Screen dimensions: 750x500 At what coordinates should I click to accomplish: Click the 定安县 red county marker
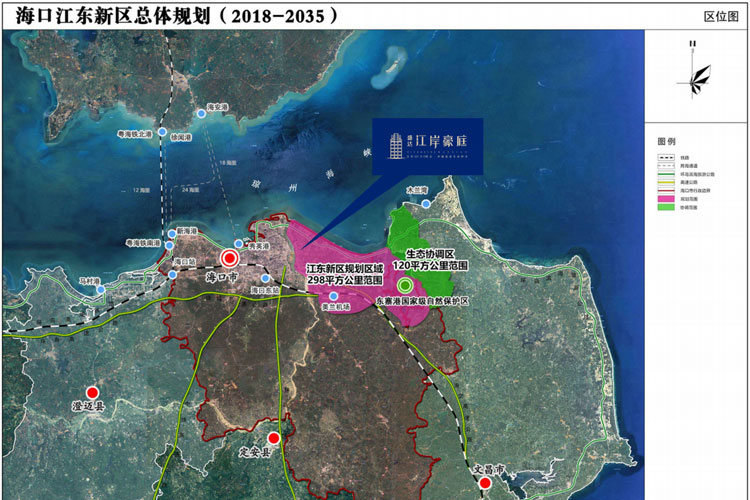pyautogui.click(x=274, y=437)
